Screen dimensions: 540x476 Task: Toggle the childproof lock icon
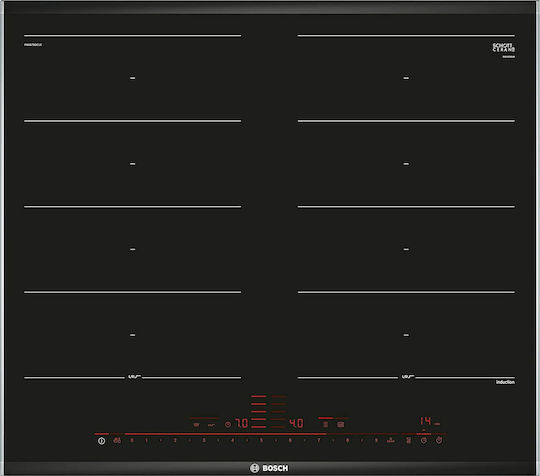tap(117, 440)
